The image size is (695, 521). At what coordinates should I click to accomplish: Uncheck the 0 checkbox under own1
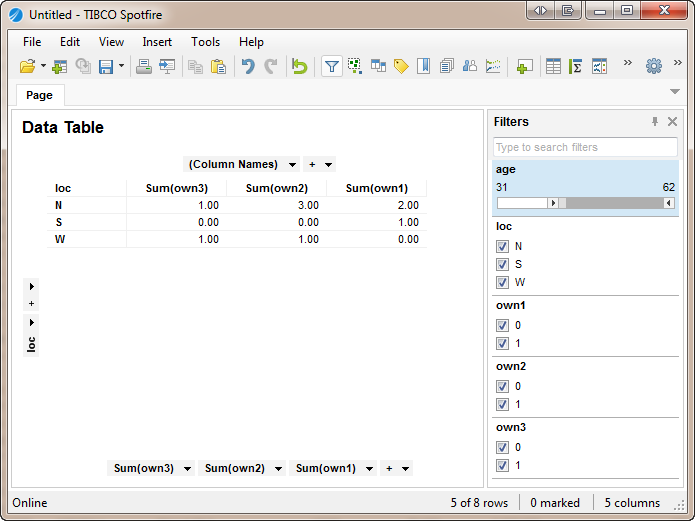coord(503,325)
